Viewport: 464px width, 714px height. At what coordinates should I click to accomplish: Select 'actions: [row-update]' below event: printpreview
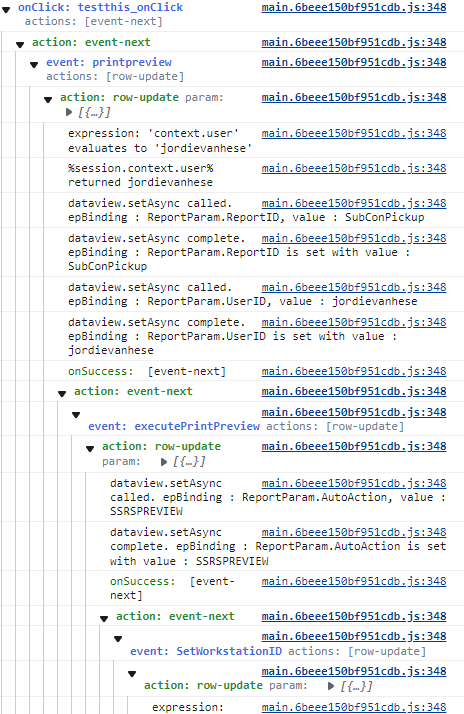click(115, 76)
